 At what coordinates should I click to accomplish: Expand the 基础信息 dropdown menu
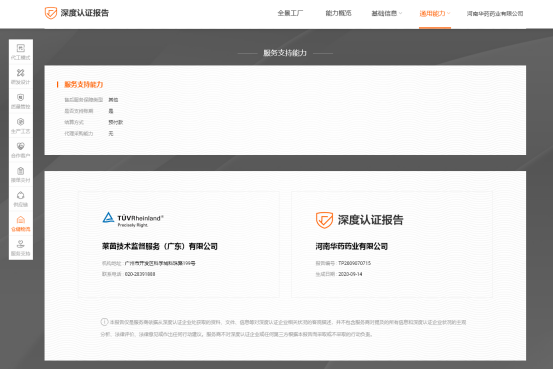tap(387, 13)
